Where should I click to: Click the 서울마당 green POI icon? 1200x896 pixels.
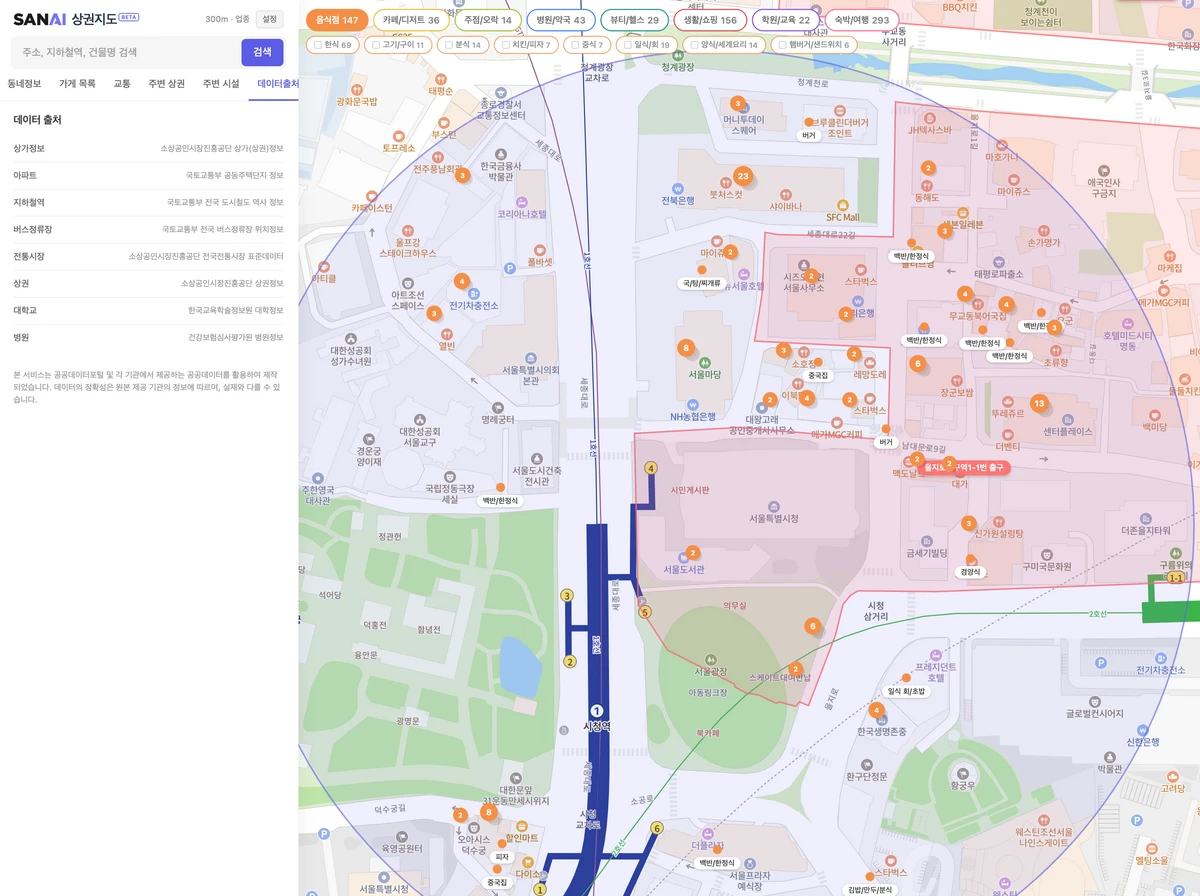coord(706,362)
